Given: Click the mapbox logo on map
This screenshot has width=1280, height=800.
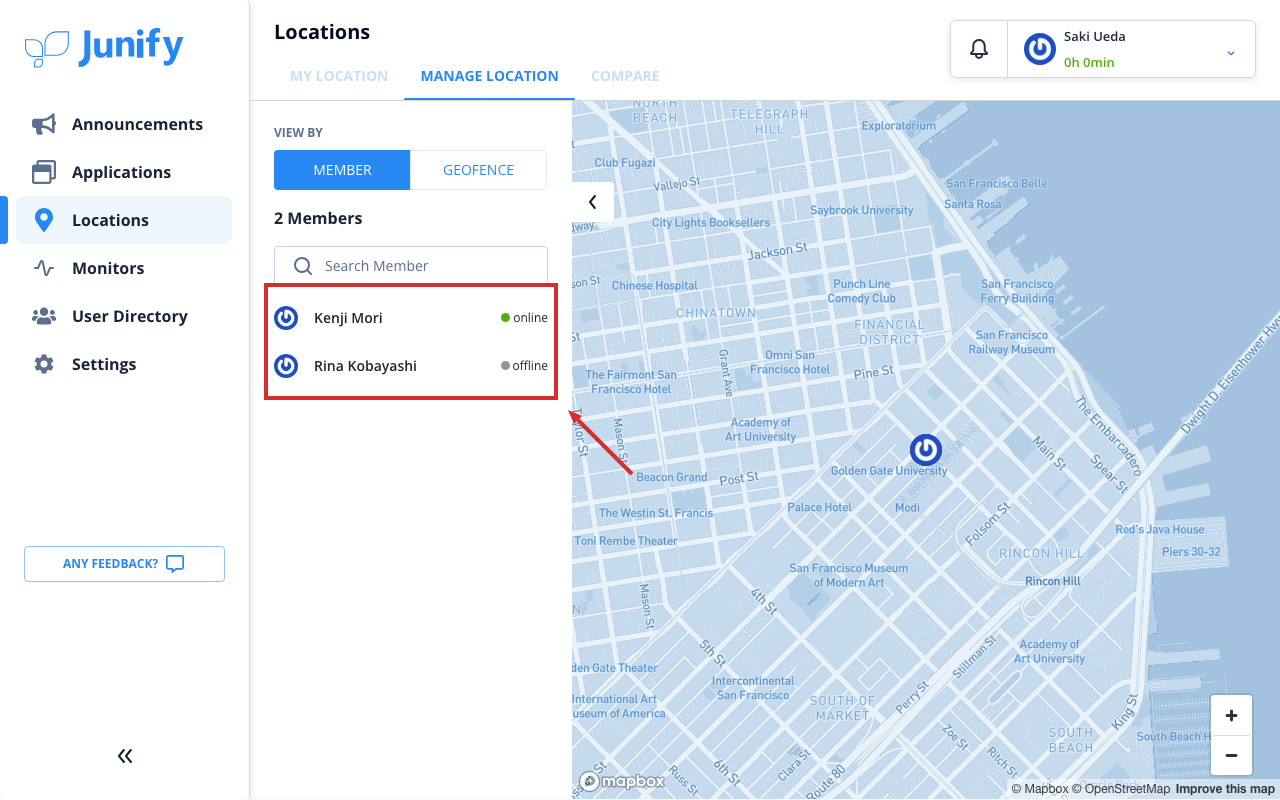Looking at the screenshot, I should coord(622,781).
